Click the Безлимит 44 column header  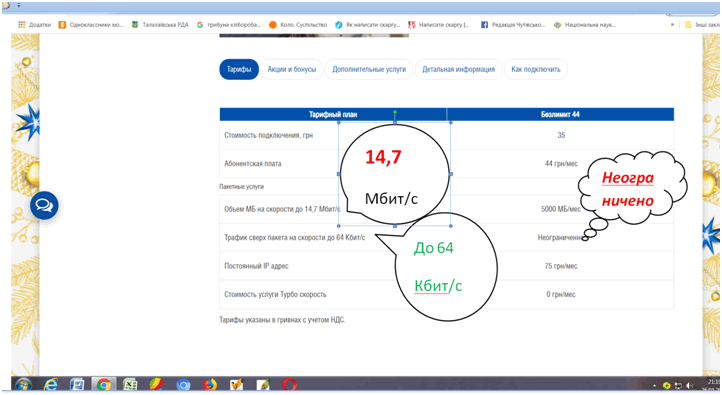(560, 114)
